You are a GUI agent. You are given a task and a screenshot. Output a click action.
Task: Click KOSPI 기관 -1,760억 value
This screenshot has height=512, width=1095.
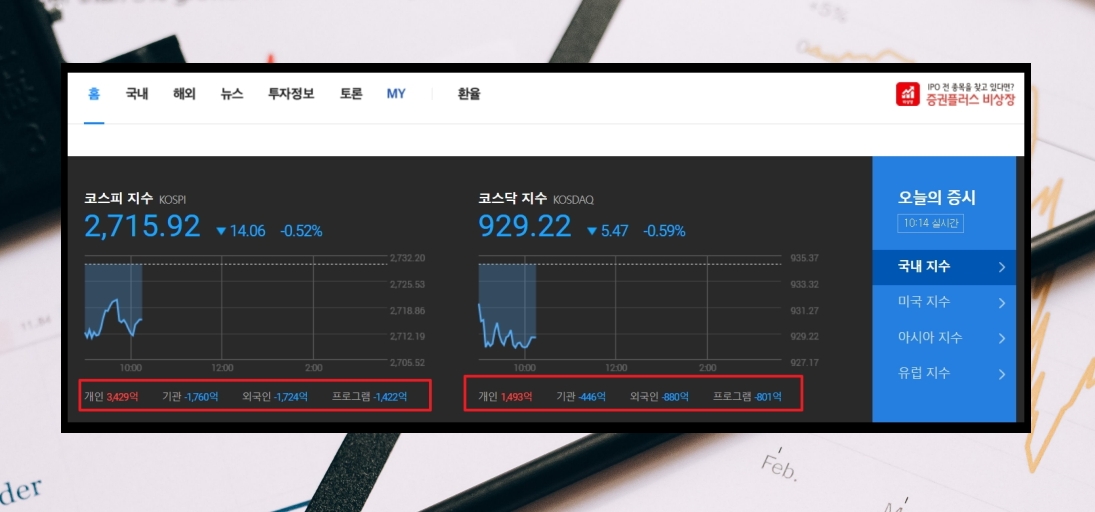(x=202, y=397)
